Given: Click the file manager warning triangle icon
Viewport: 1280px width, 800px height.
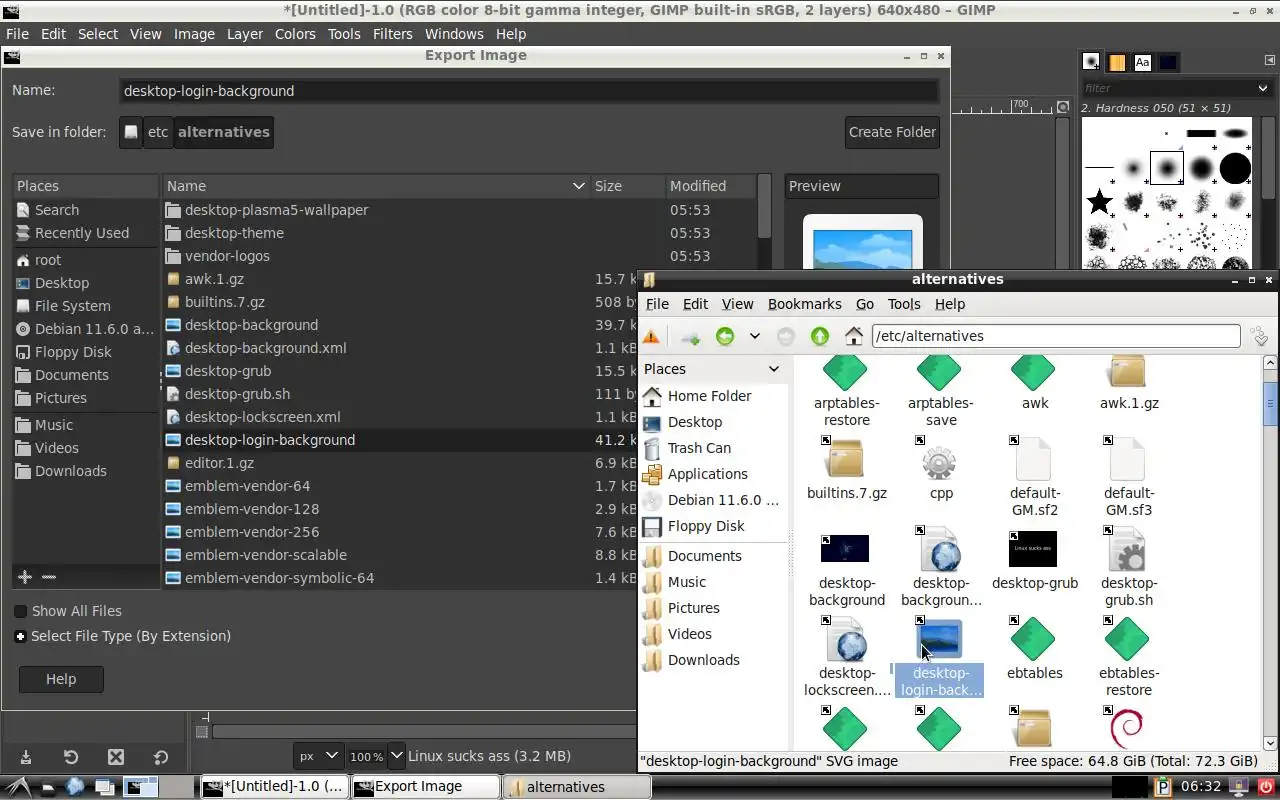Looking at the screenshot, I should 651,337.
